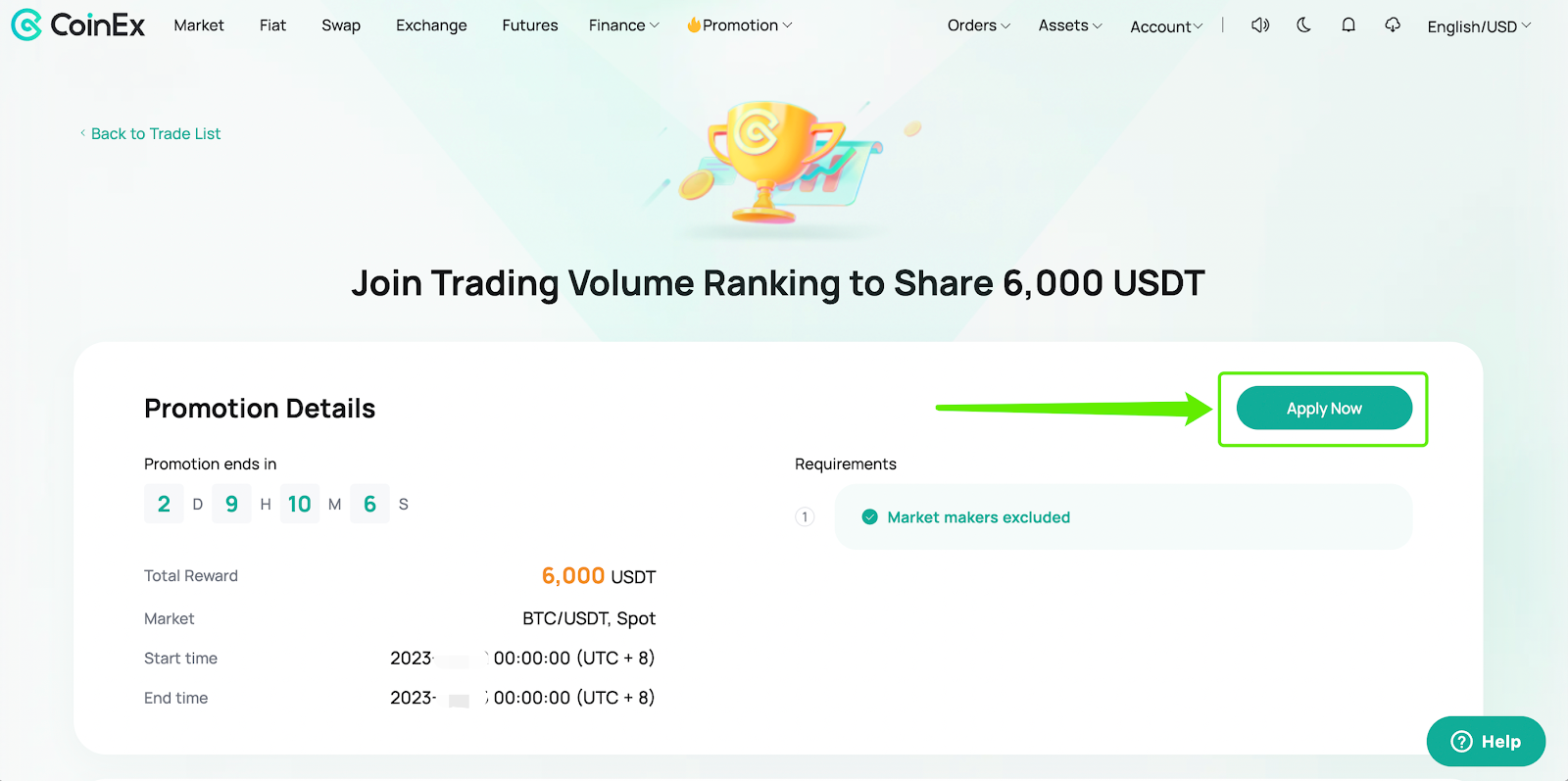Click the green check icon beside Market makers

pyautogui.click(x=869, y=517)
